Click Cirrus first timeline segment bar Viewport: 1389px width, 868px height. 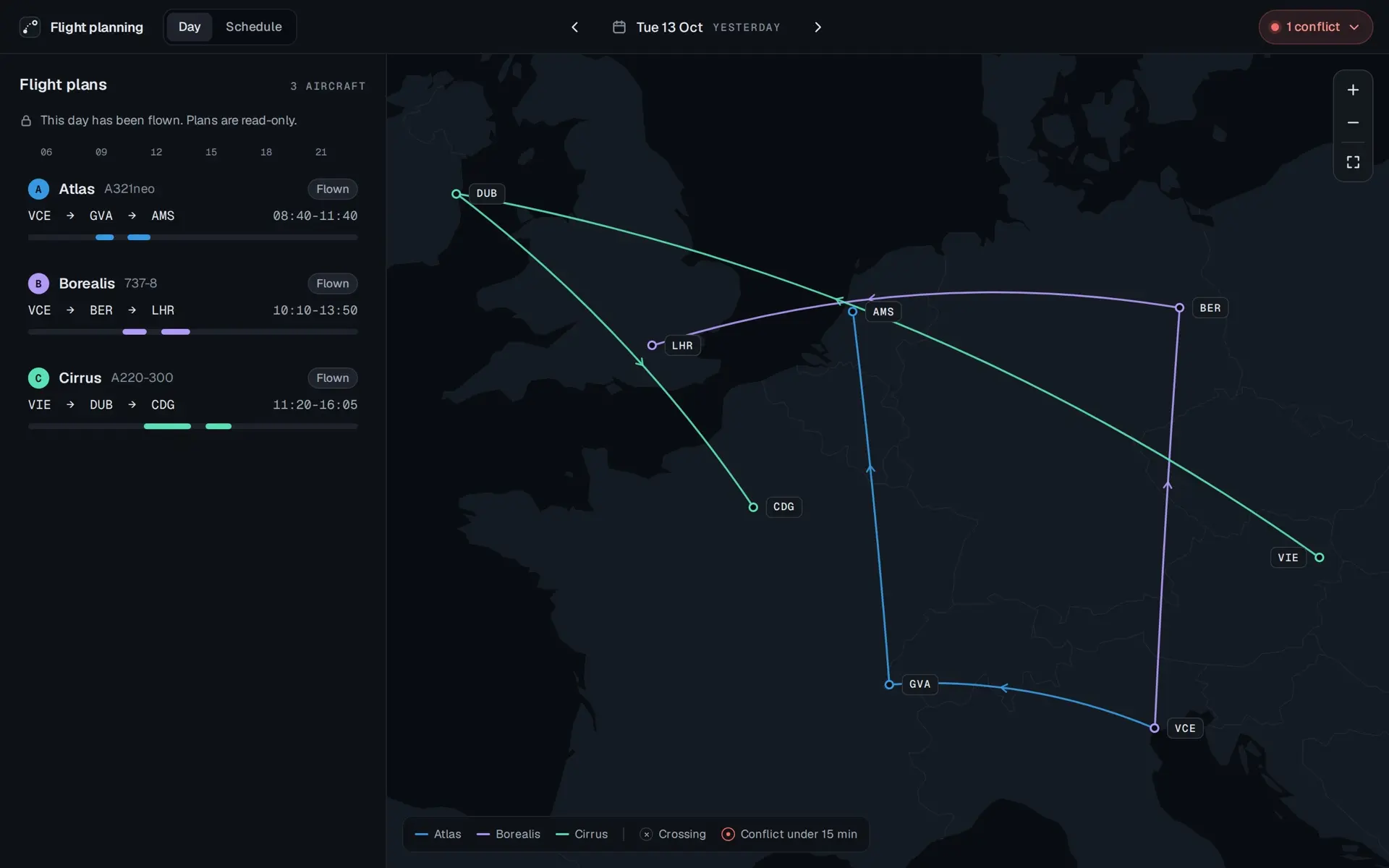(x=167, y=426)
